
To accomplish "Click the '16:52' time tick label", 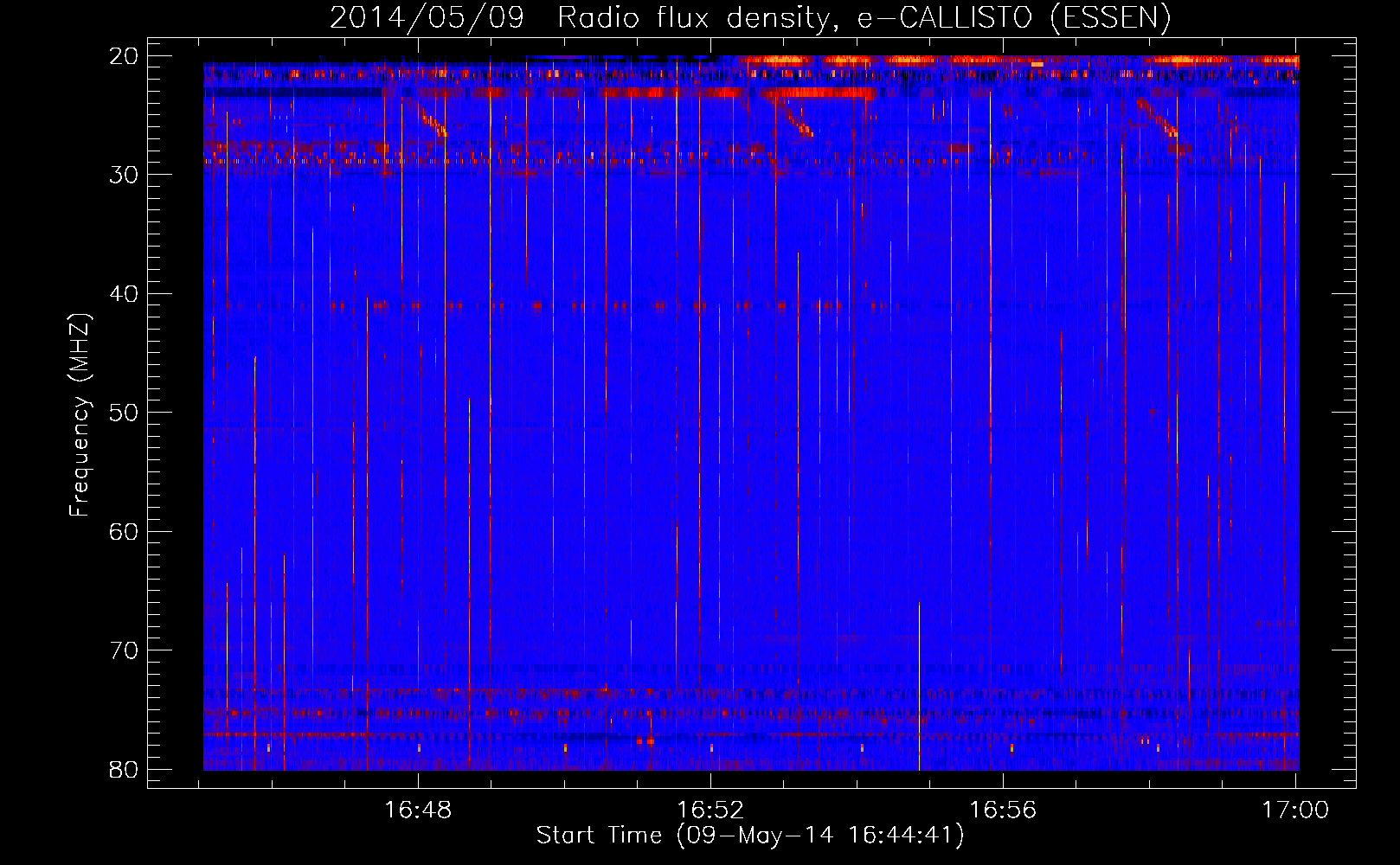I will [x=710, y=810].
